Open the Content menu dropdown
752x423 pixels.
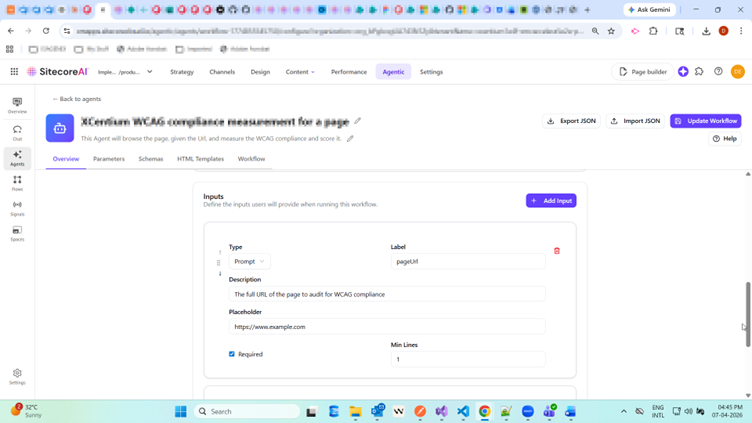(x=300, y=72)
